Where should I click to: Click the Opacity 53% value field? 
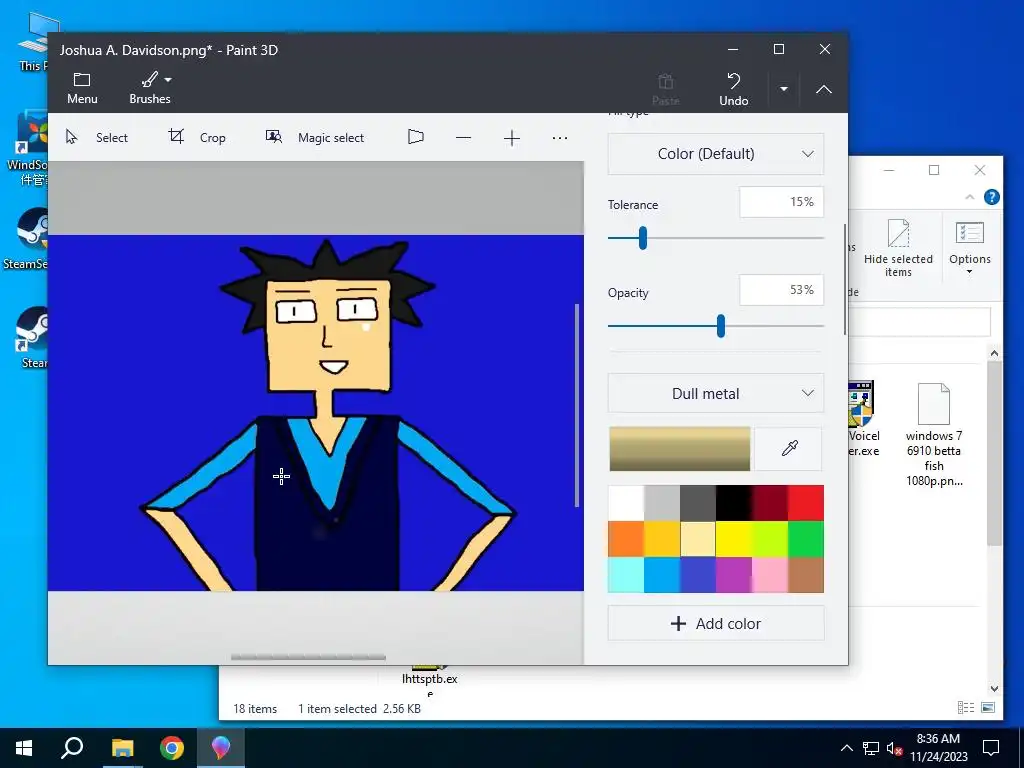[781, 290]
